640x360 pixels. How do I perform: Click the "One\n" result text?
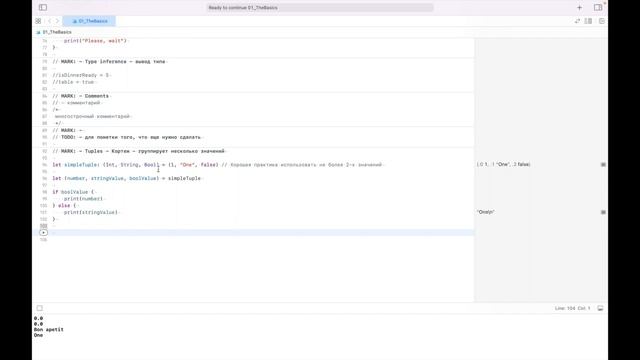click(x=486, y=212)
